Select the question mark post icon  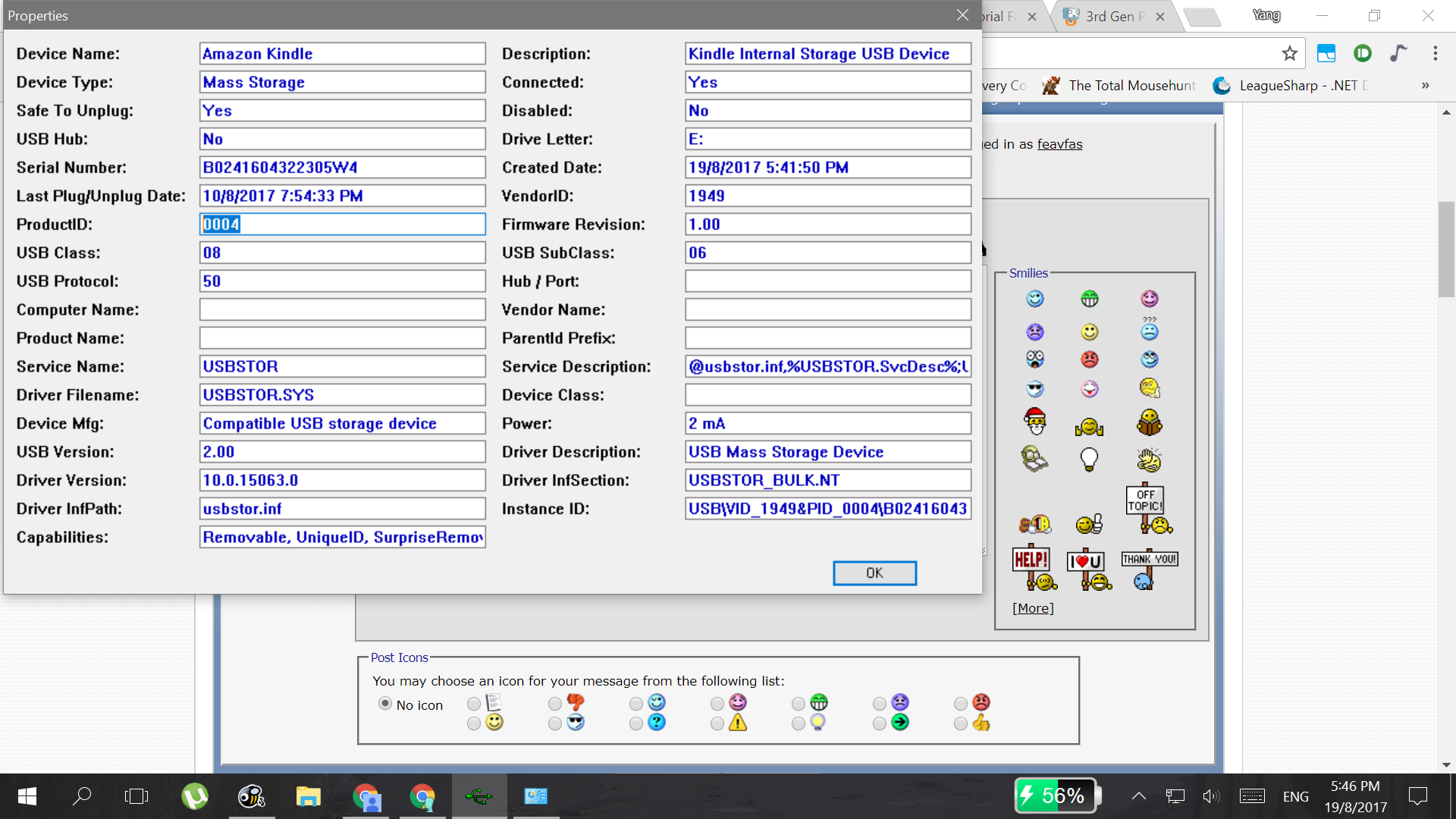pyautogui.click(x=636, y=723)
